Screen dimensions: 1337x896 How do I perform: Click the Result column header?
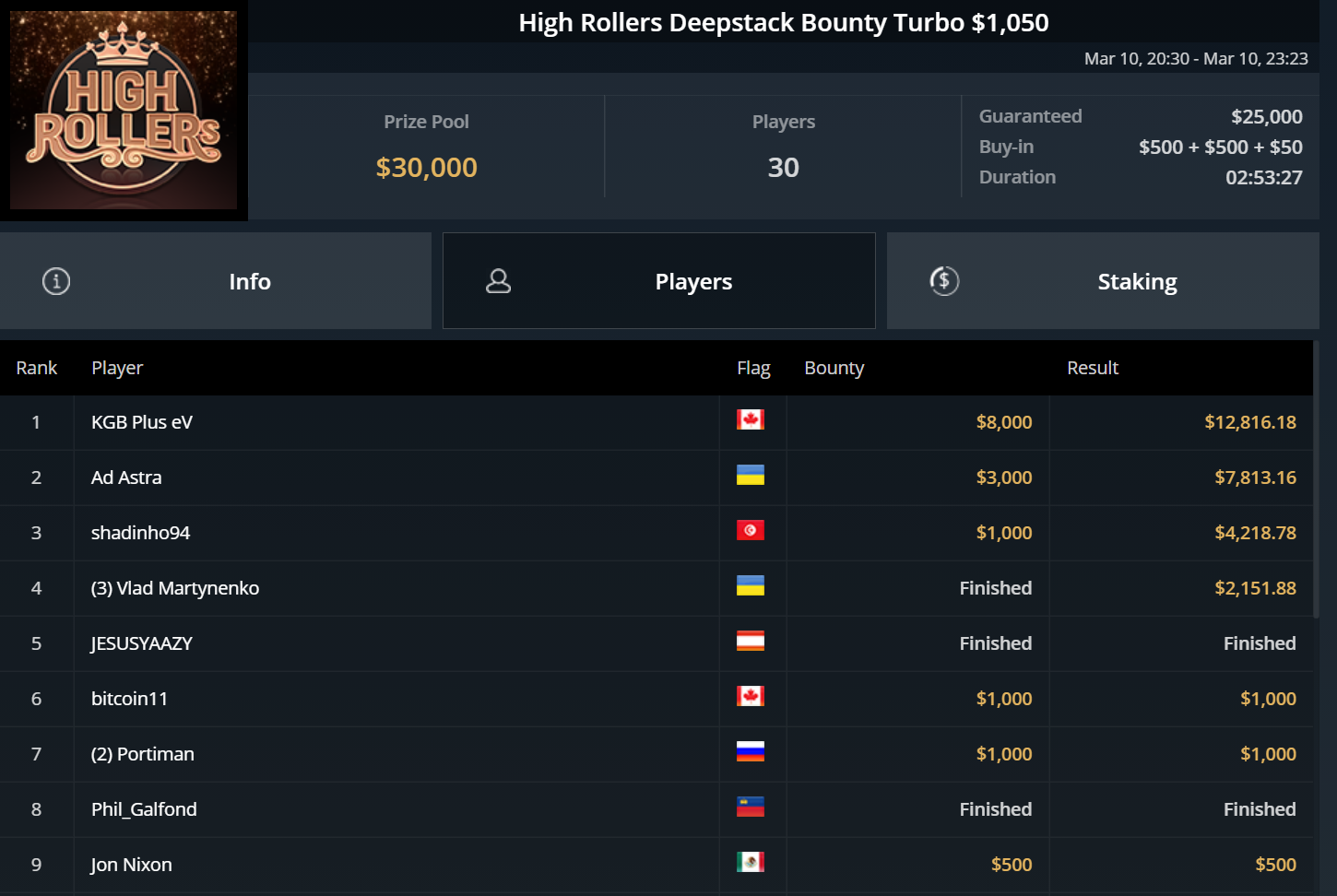(x=1092, y=368)
